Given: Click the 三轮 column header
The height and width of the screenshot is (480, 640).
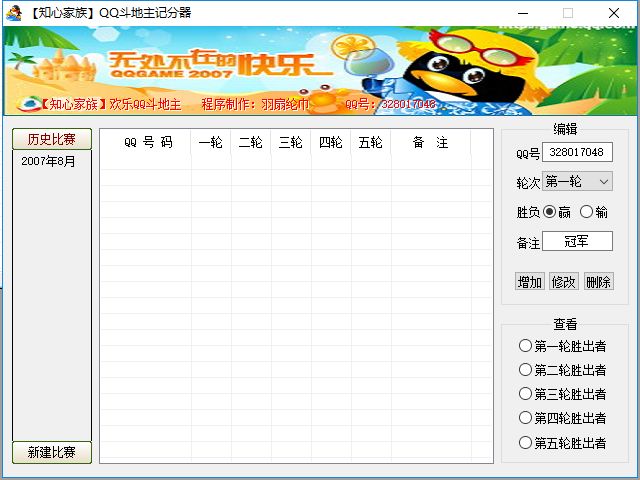Looking at the screenshot, I should [x=291, y=142].
